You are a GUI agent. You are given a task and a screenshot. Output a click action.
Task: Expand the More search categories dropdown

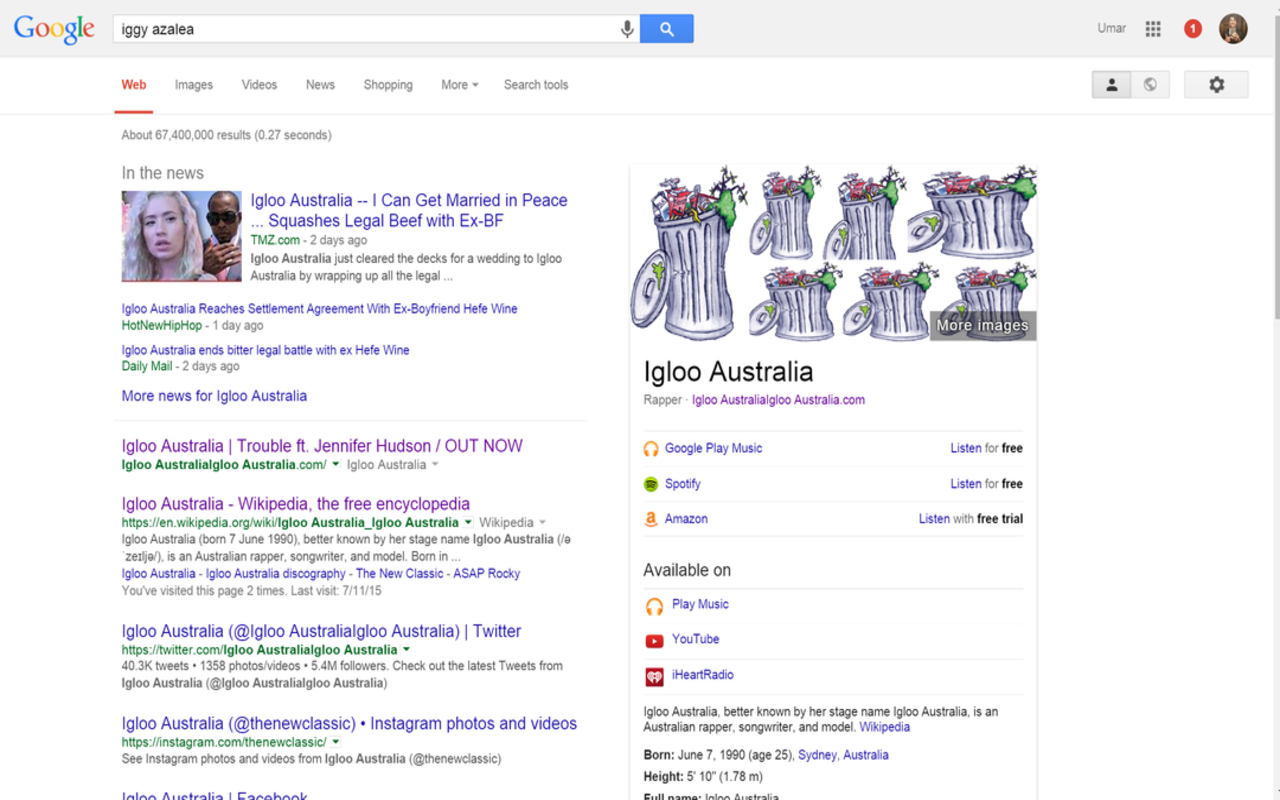pyautogui.click(x=460, y=85)
